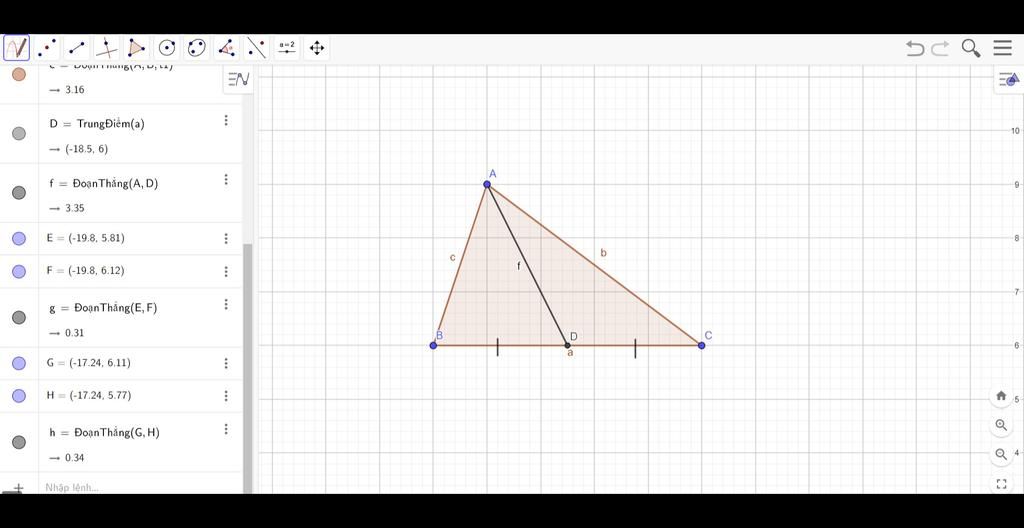
Task: Reset view with the home button
Action: point(1001,395)
